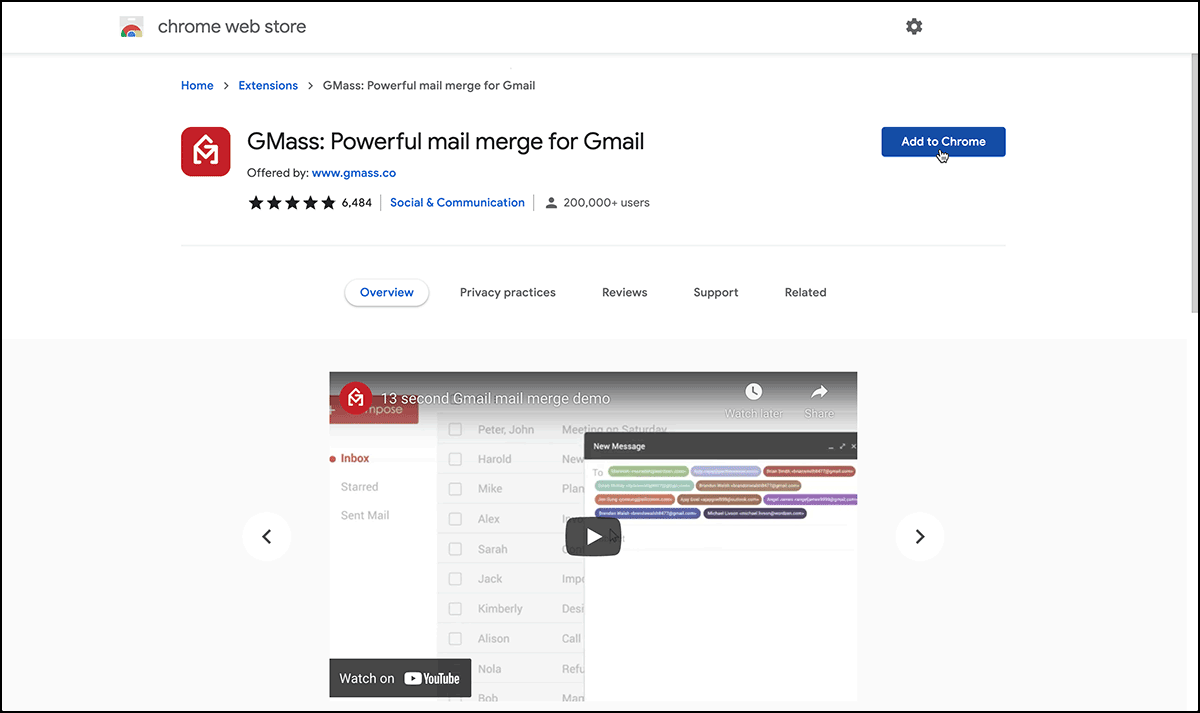This screenshot has height=713, width=1200.
Task: Open the Privacy practices tab
Action: coord(507,292)
